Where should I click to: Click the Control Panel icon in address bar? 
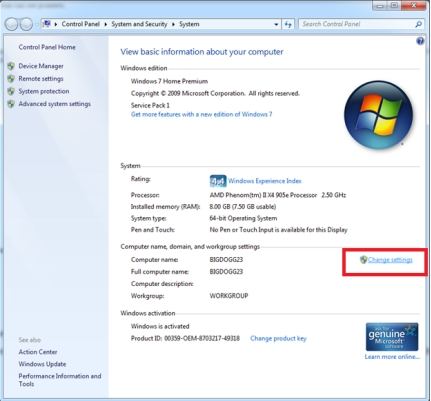47,24
